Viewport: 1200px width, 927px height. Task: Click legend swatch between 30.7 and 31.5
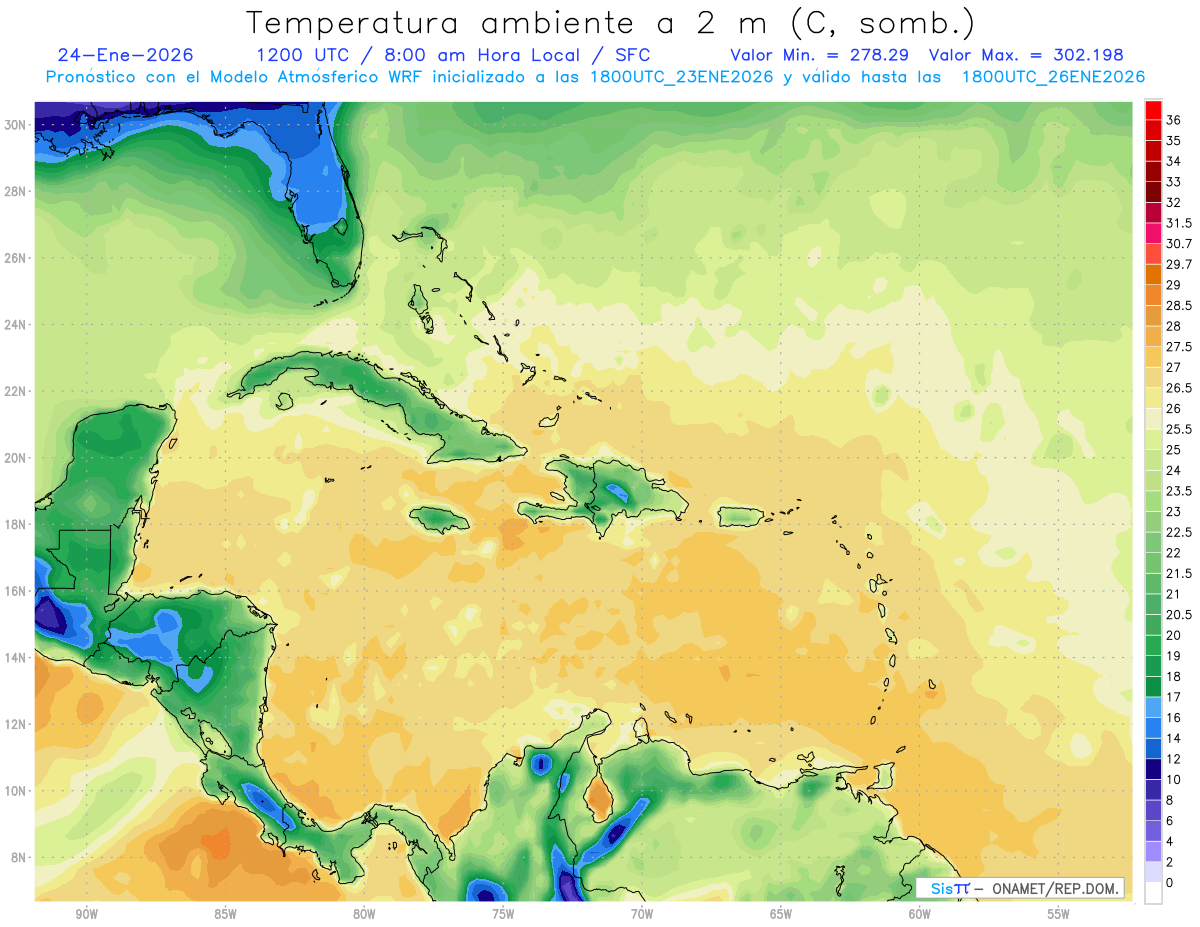click(1153, 234)
